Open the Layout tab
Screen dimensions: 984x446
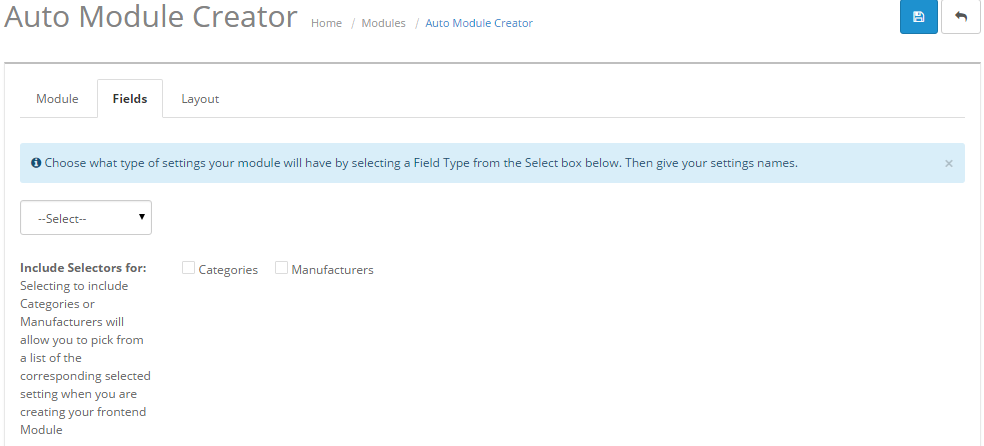[200, 99]
